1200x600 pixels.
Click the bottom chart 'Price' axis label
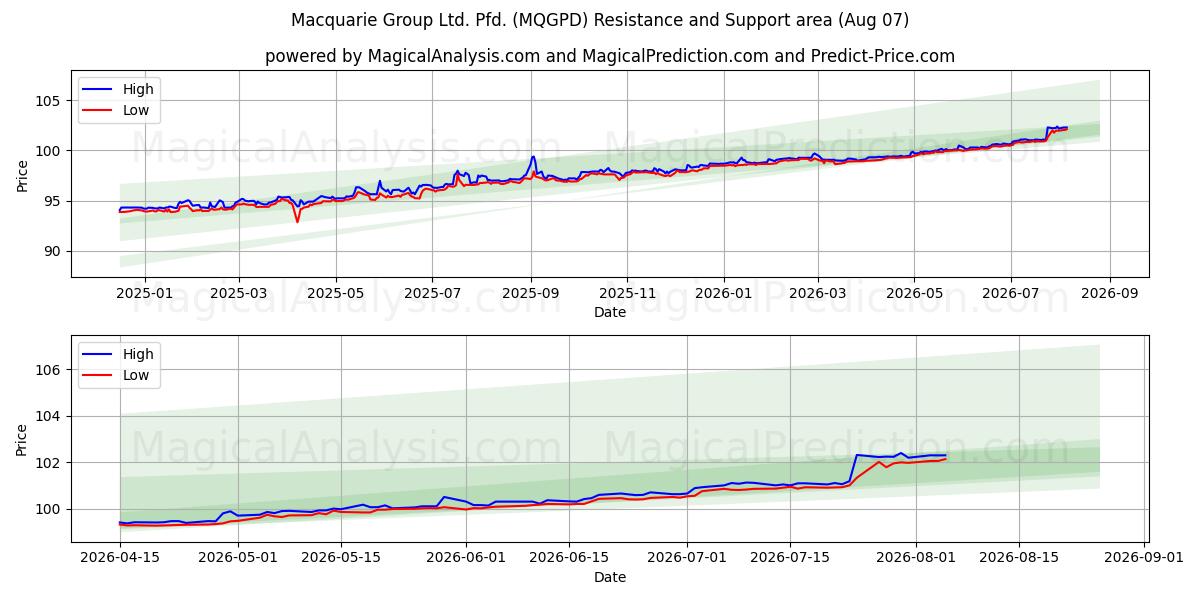pyautogui.click(x=22, y=439)
